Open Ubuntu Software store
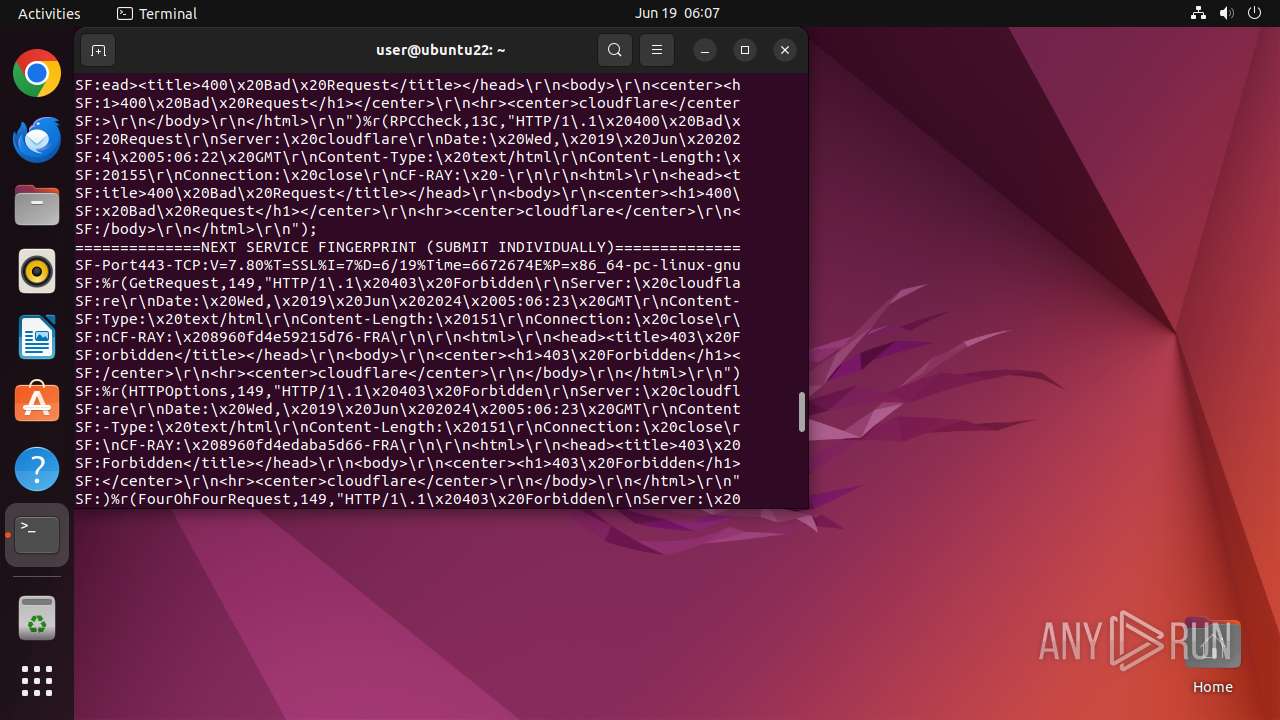 (37, 403)
